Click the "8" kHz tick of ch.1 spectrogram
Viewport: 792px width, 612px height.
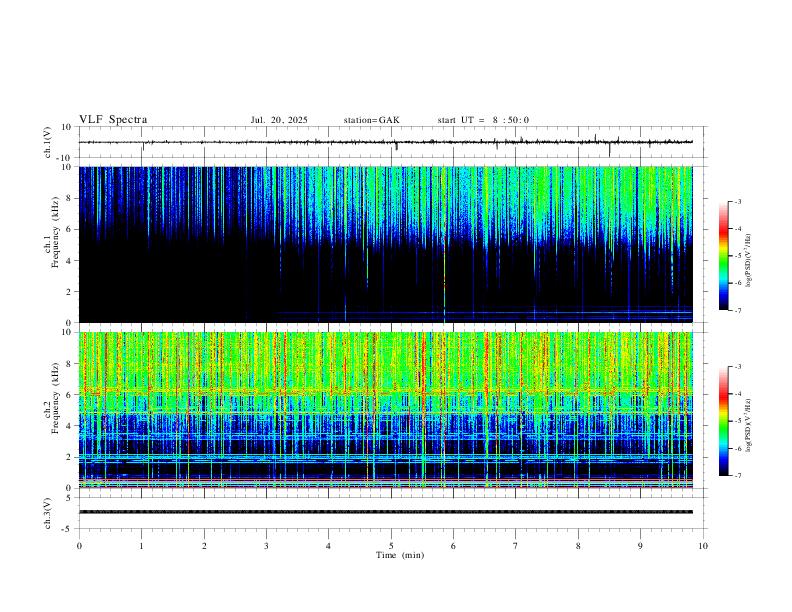click(69, 198)
